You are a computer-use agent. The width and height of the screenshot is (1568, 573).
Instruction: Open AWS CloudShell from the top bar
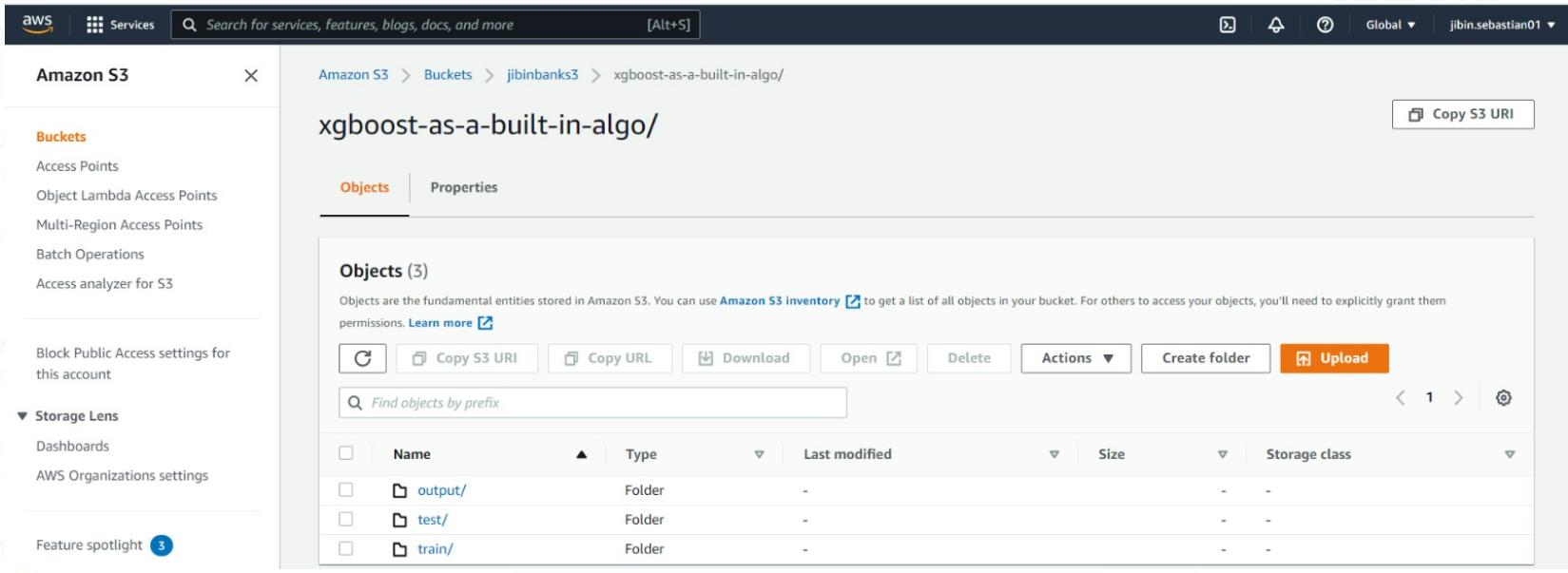coord(1227,24)
